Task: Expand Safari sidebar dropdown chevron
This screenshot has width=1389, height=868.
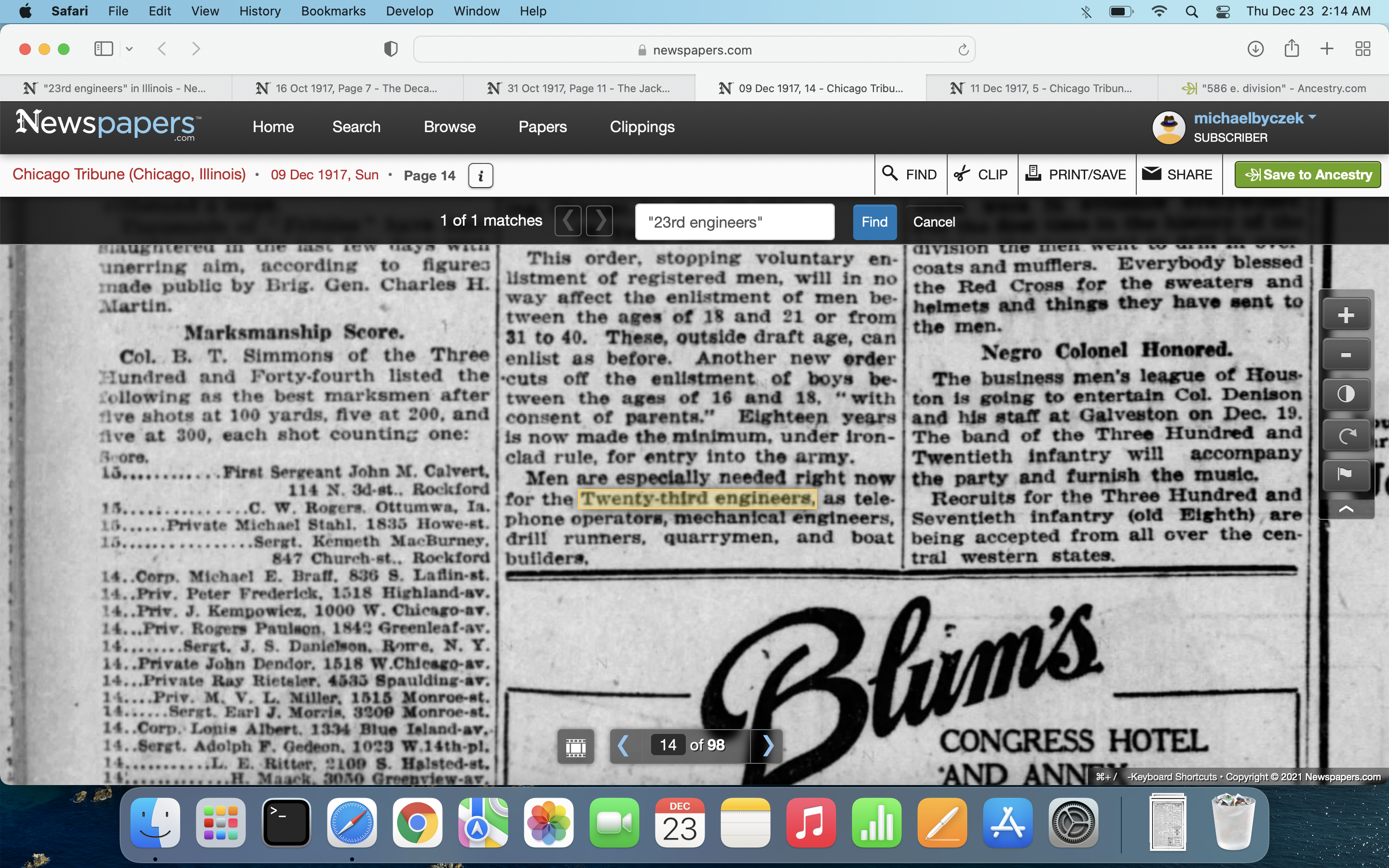Action: click(129, 49)
